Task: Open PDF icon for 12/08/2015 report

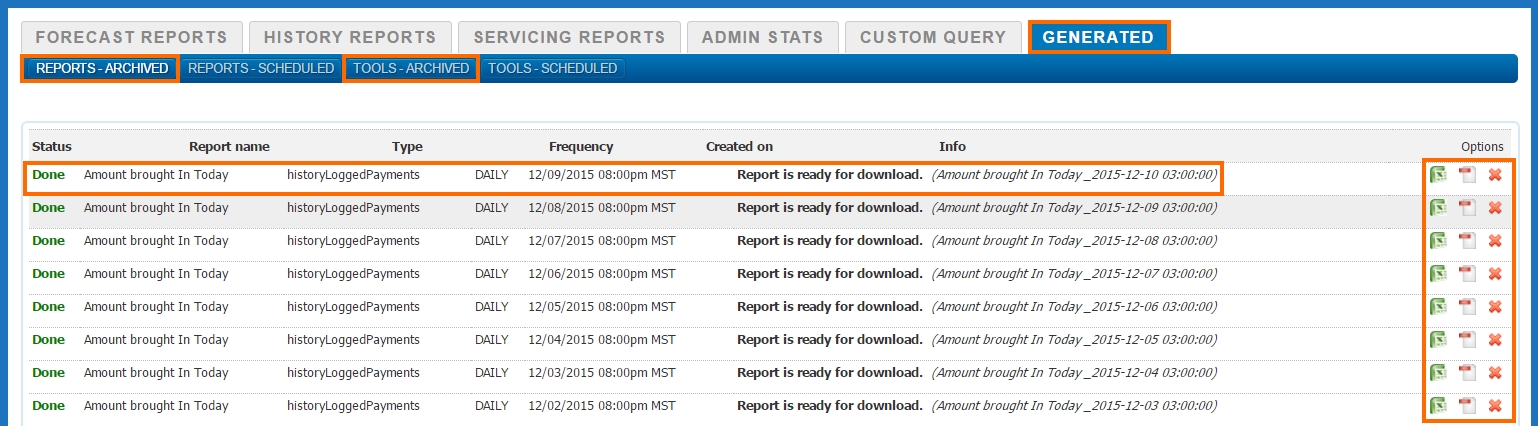Action: click(1467, 208)
